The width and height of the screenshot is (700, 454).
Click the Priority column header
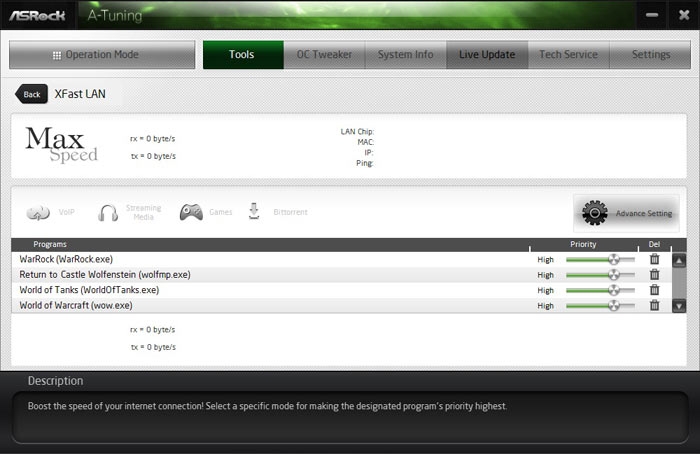click(583, 244)
